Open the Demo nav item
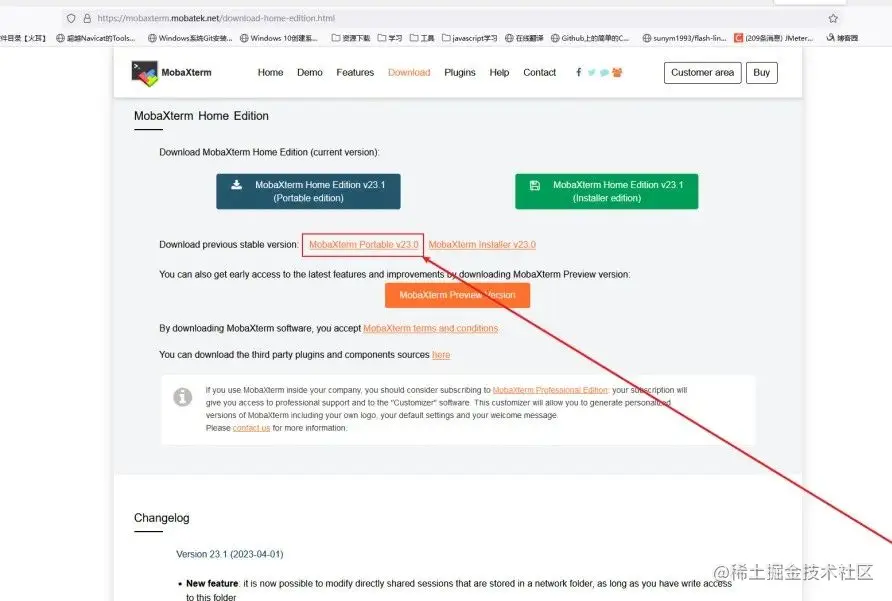The width and height of the screenshot is (892, 601). 309,72
